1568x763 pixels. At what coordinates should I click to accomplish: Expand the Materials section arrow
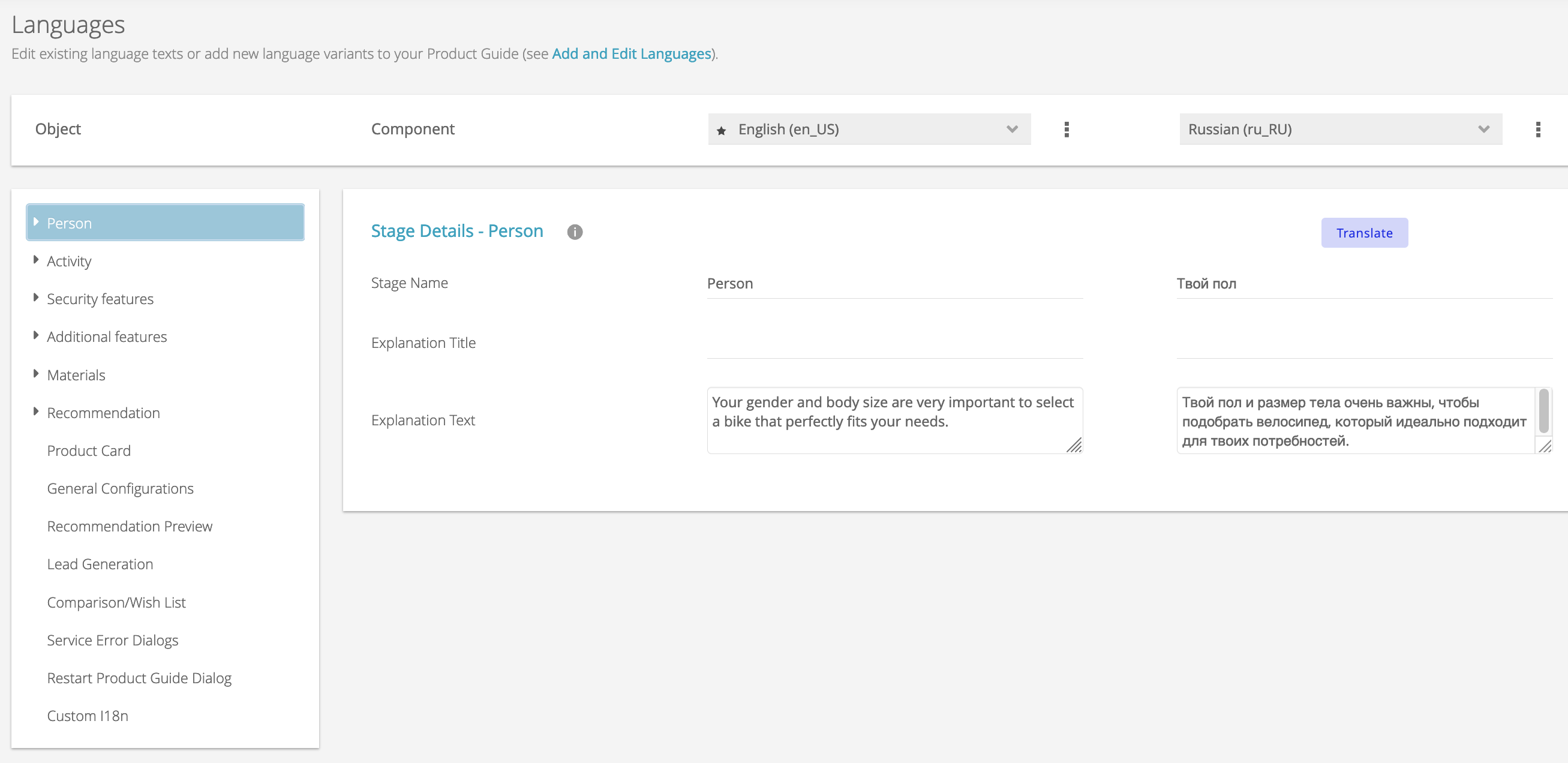(36, 374)
